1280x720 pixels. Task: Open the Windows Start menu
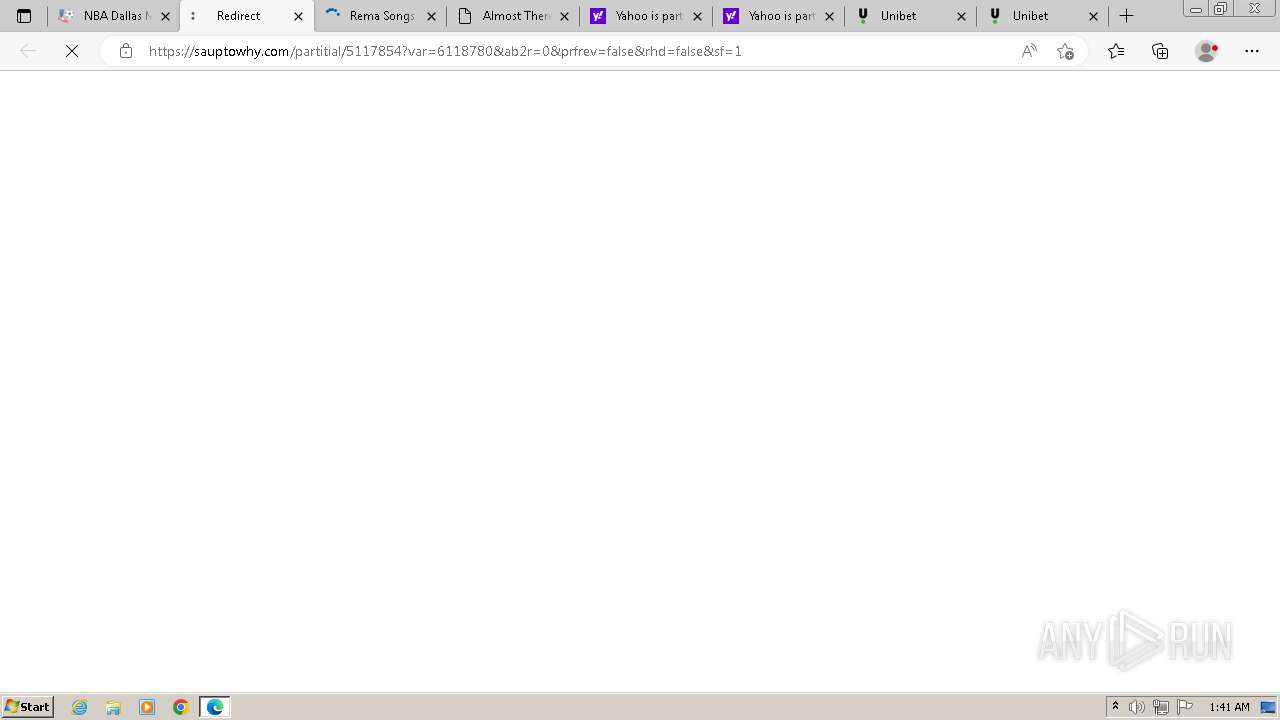(x=28, y=707)
